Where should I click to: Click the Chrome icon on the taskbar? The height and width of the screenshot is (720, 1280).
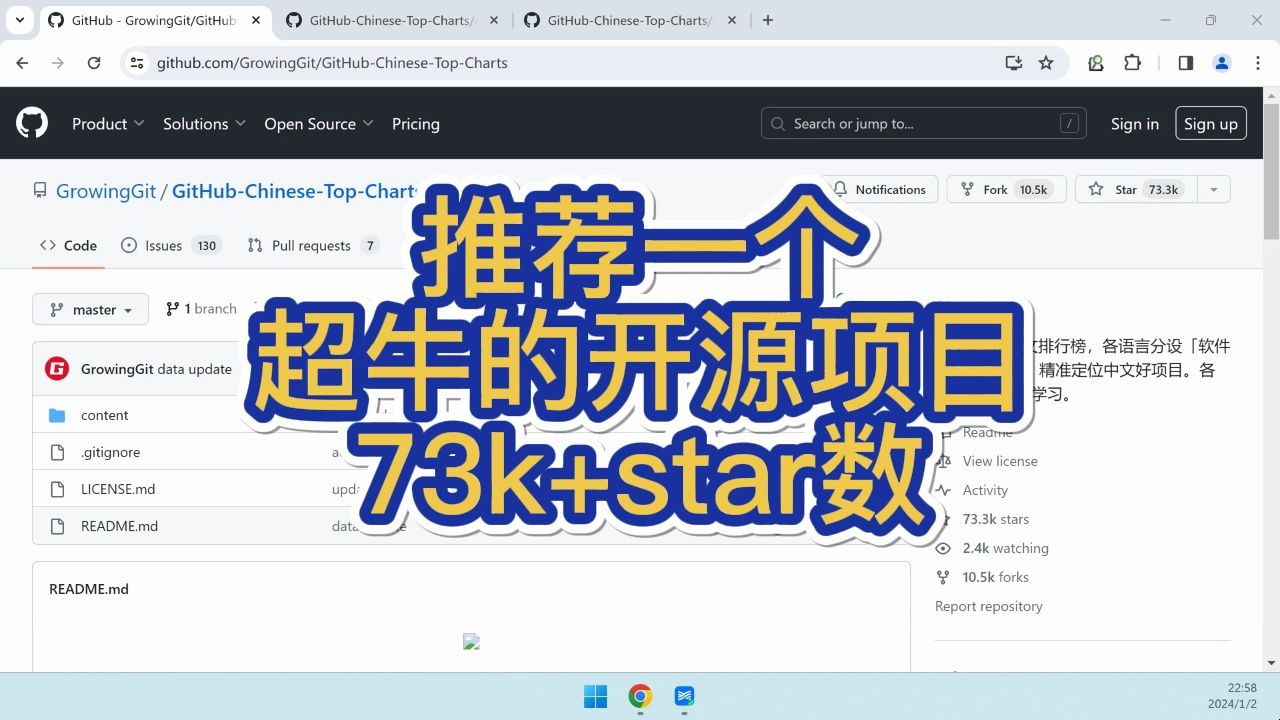coord(640,696)
